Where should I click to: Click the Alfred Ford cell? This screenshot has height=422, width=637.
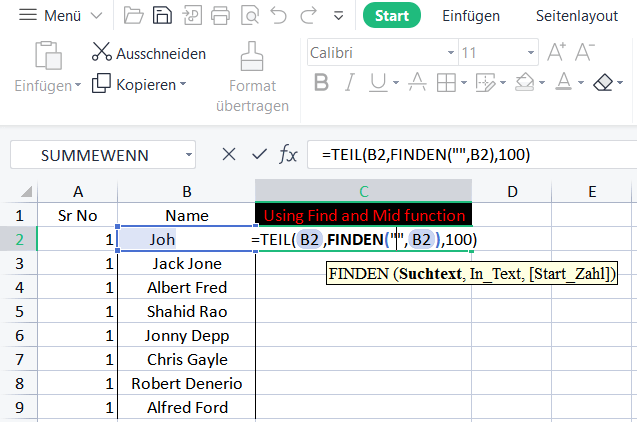coord(186,407)
